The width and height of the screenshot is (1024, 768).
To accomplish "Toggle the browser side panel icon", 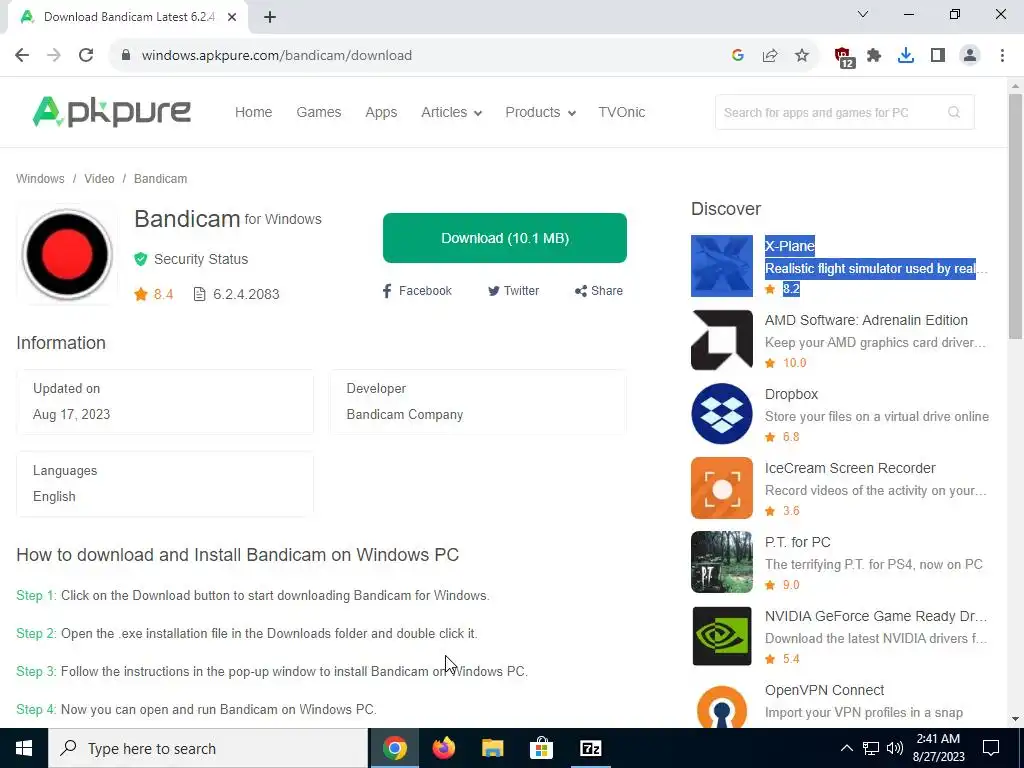I will [938, 56].
